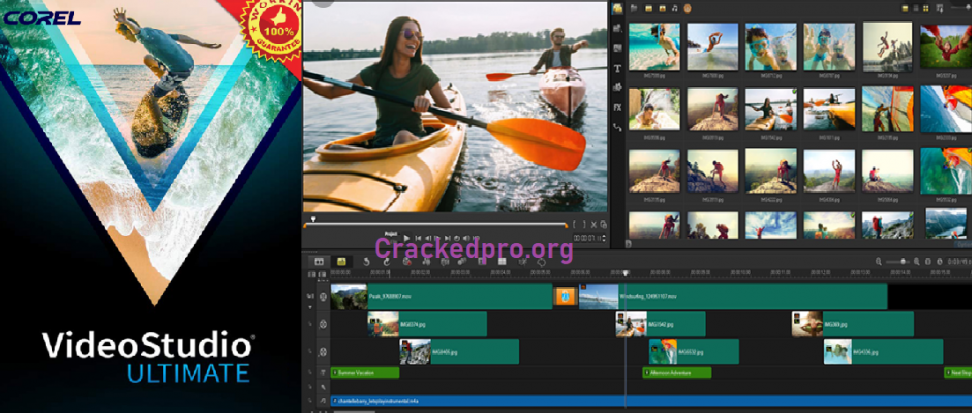Open the Auto Music icon
The height and width of the screenshot is (413, 972).
click(x=444, y=262)
